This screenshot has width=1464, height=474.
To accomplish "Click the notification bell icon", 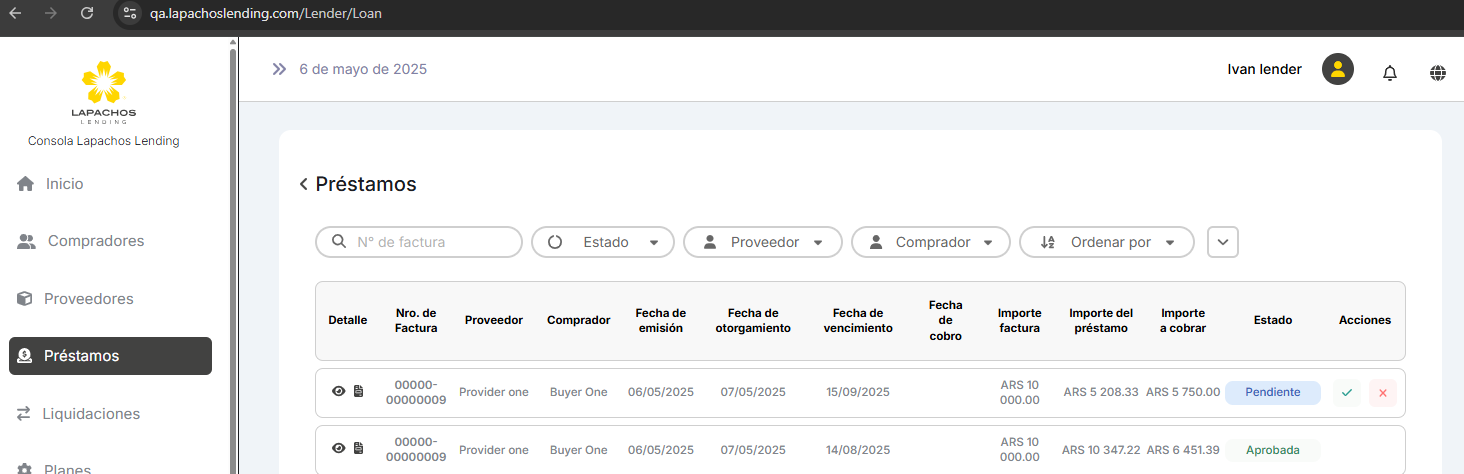I will [1389, 72].
